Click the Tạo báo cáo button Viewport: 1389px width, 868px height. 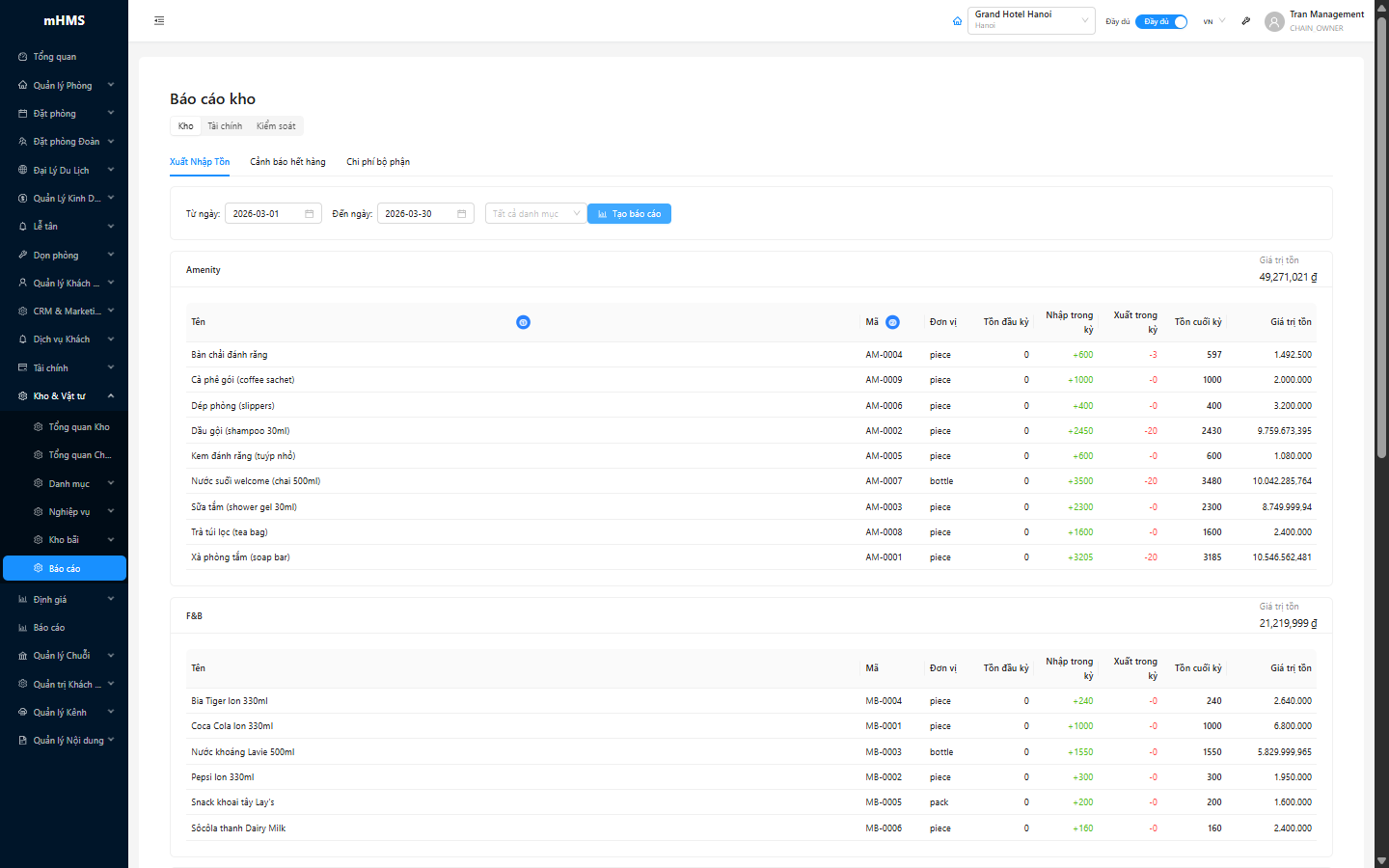coord(629,214)
